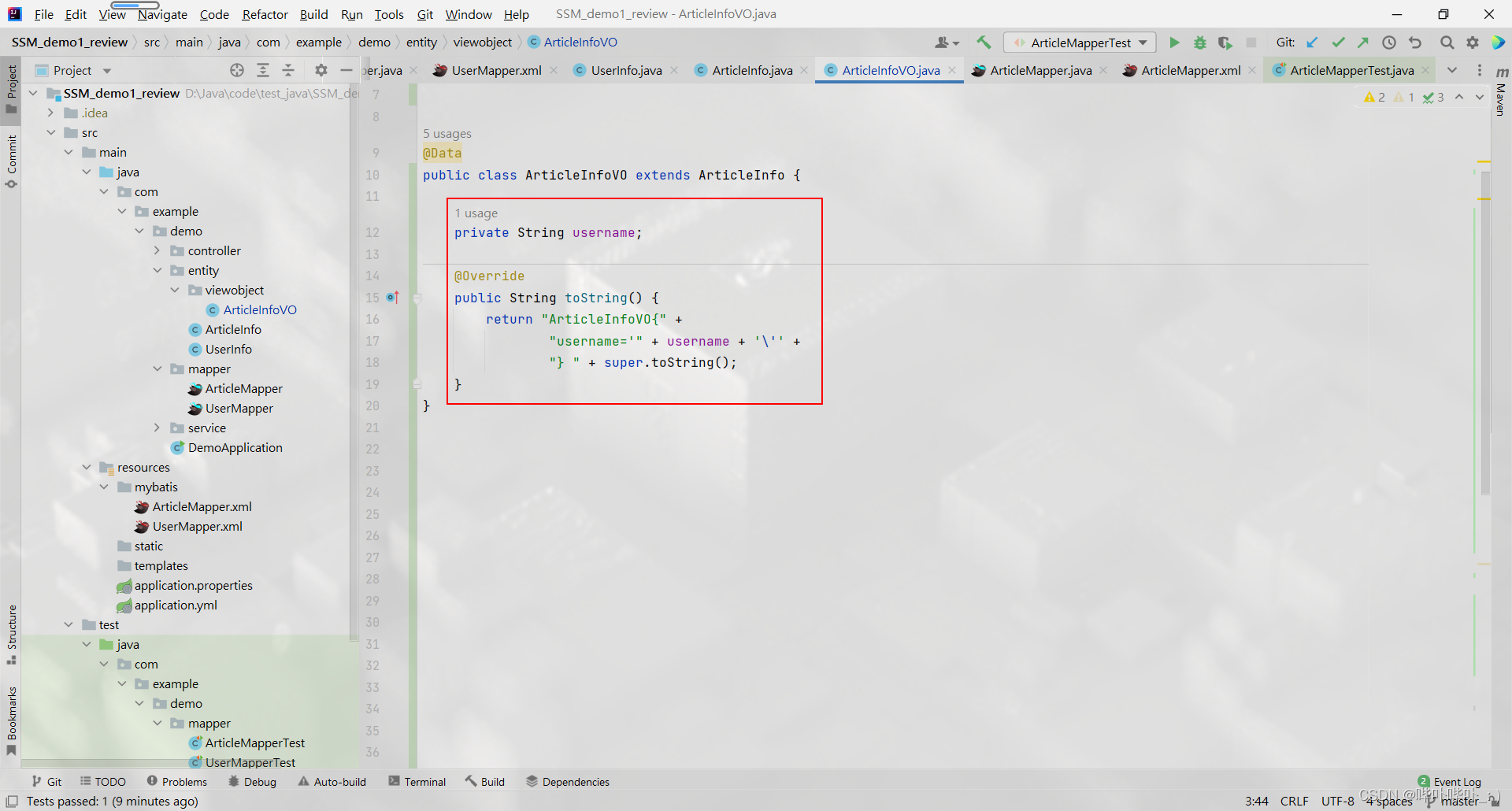The height and width of the screenshot is (811, 1512).
Task: Open the Navigate menu
Action: pyautogui.click(x=162, y=14)
